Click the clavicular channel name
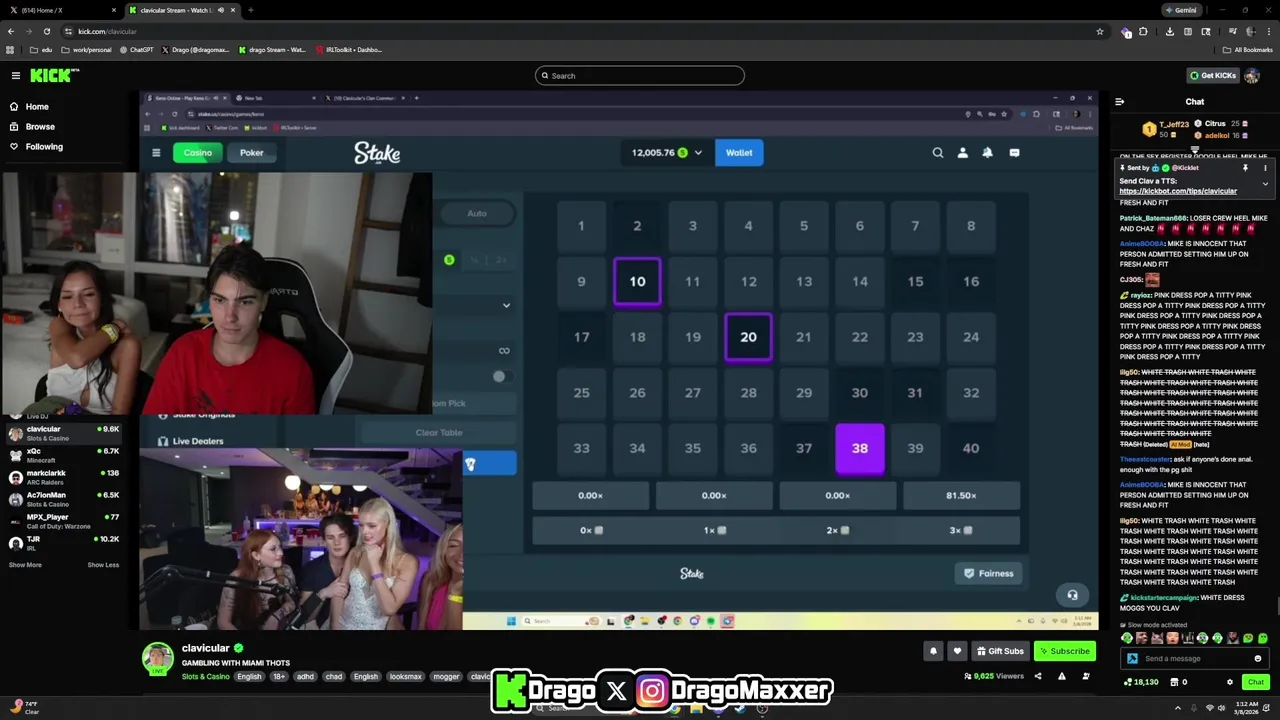This screenshot has height=720, width=1280. 206,648
